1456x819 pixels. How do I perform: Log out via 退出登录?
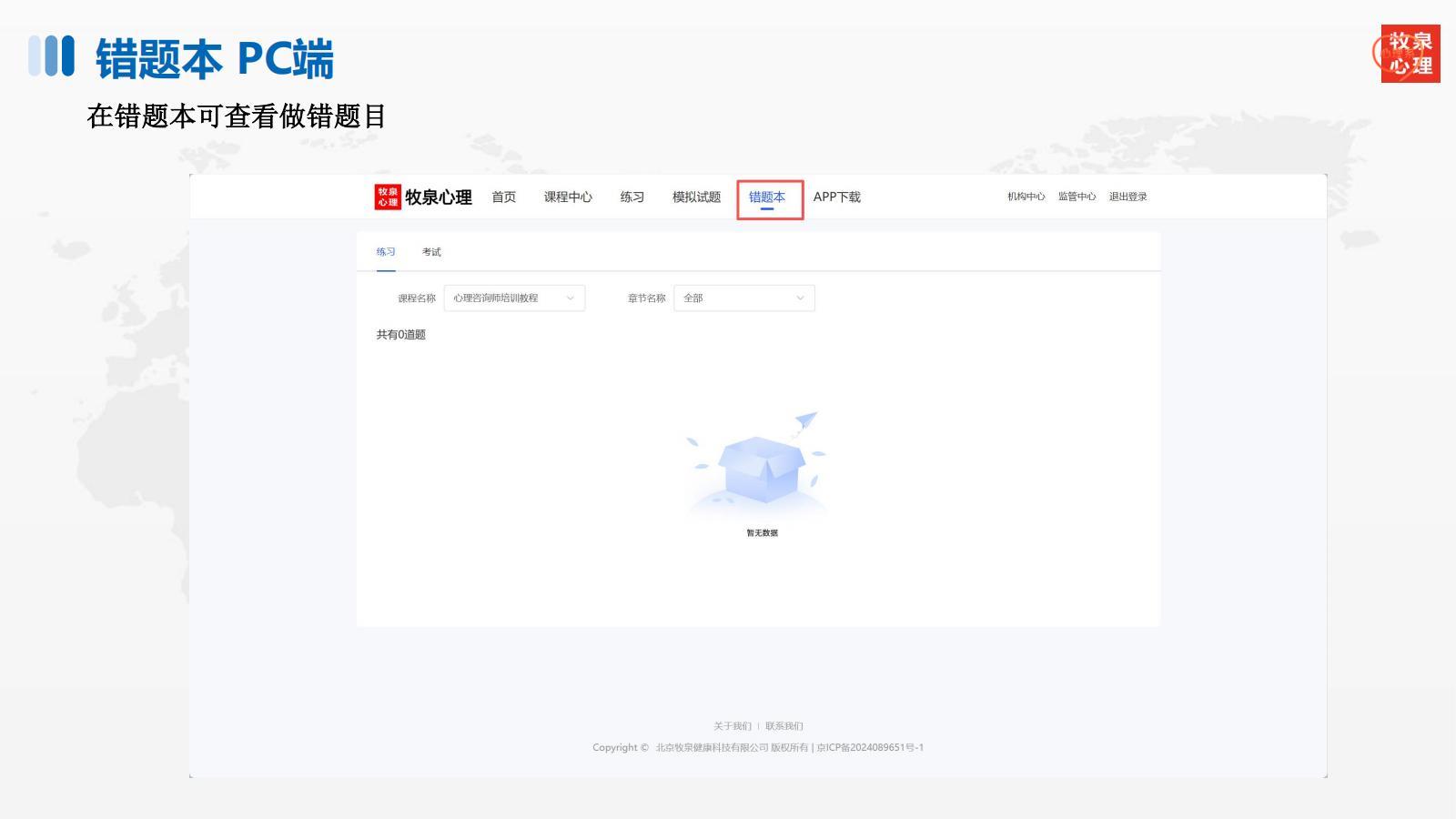tap(1127, 197)
